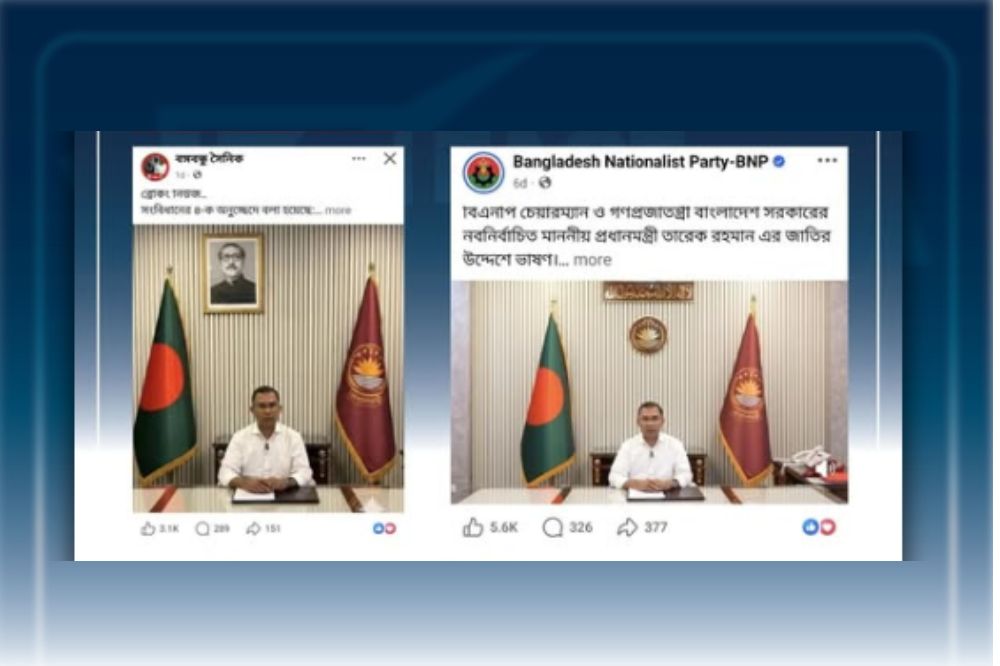This screenshot has width=1000, height=666.
Task: Click the BNP verified badge
Action: (x=779, y=162)
